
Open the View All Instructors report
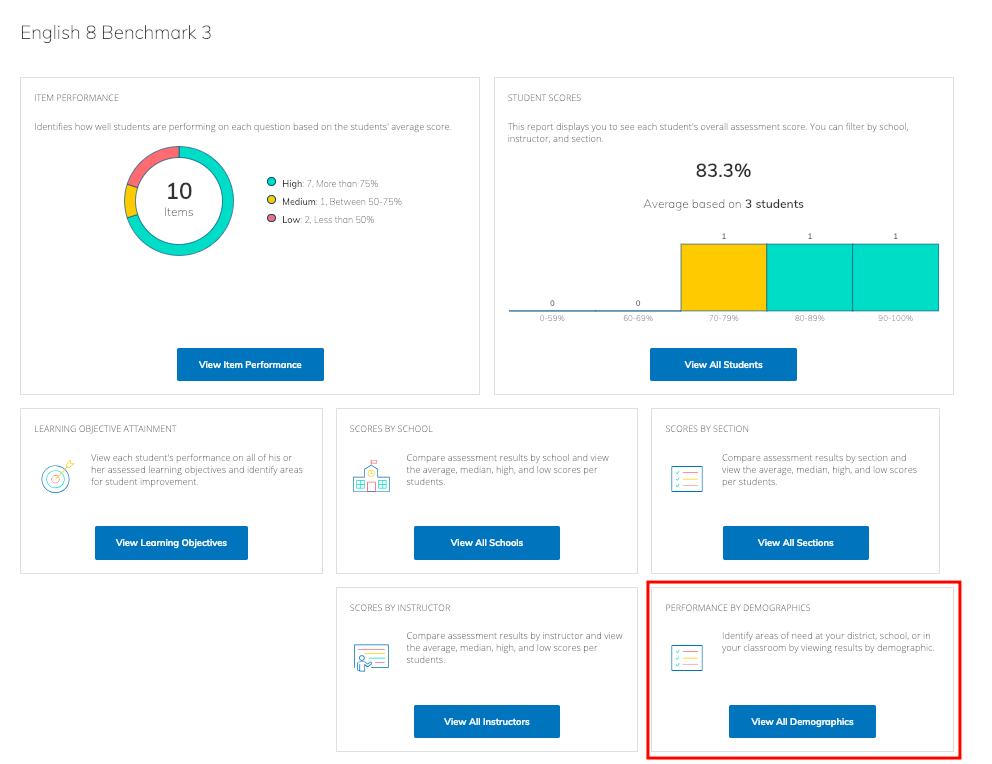(x=486, y=721)
